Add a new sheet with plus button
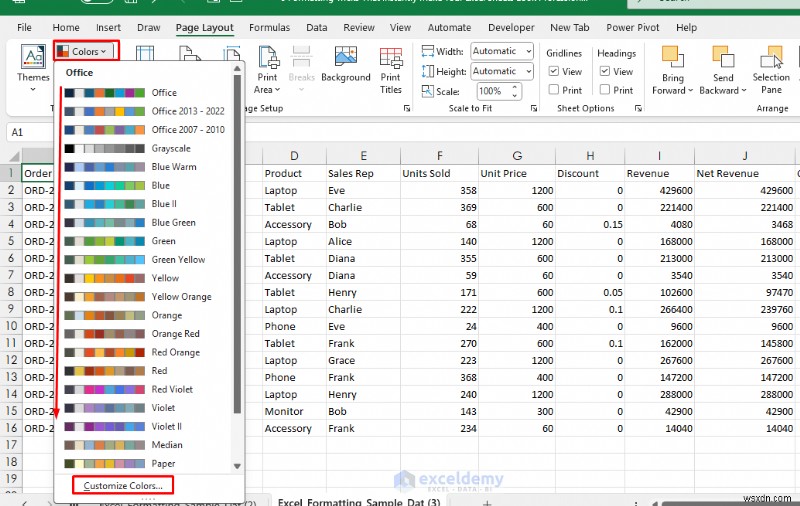The height and width of the screenshot is (506, 800). pyautogui.click(x=487, y=503)
